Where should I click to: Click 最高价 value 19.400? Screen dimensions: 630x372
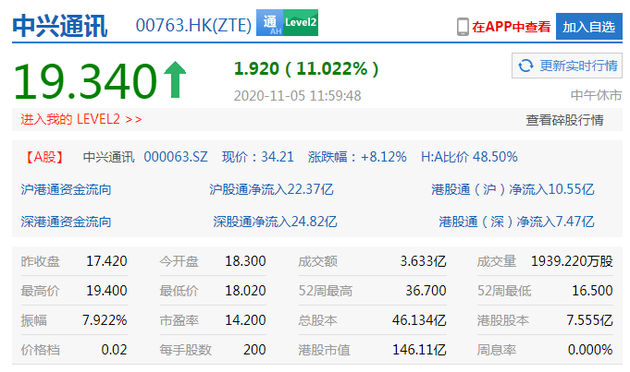tap(106, 290)
